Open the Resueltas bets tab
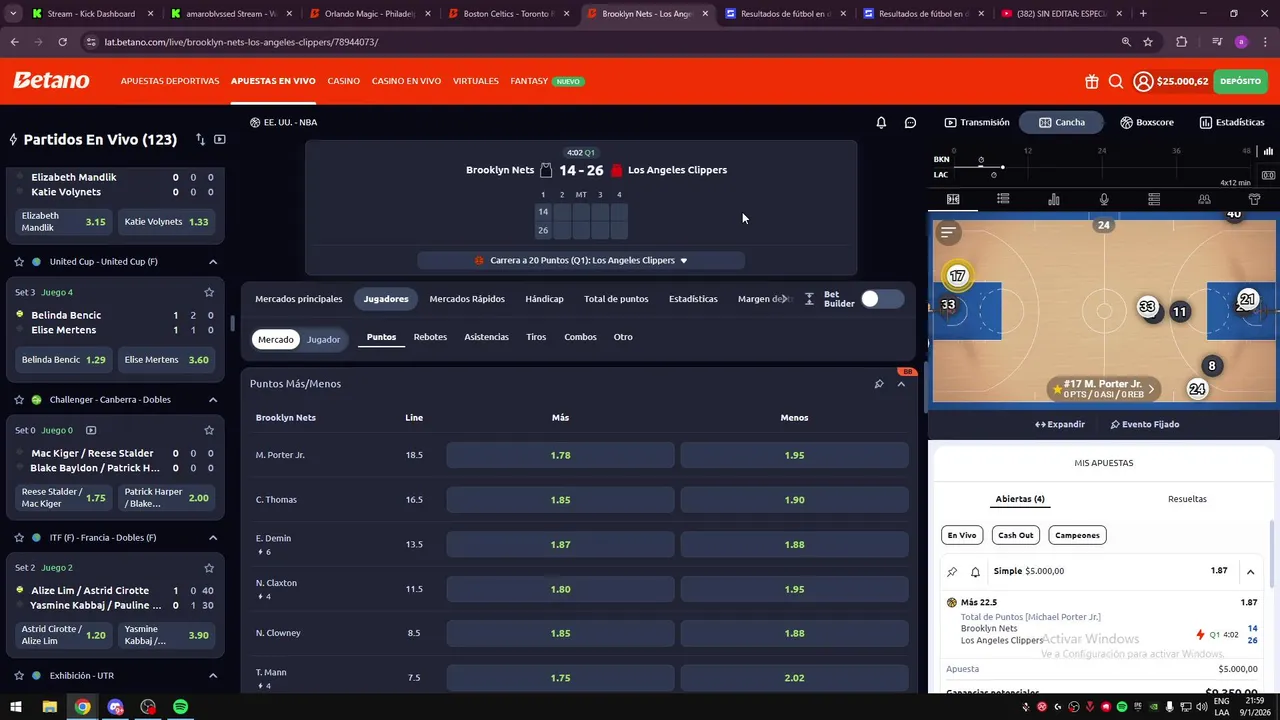 click(x=1187, y=499)
